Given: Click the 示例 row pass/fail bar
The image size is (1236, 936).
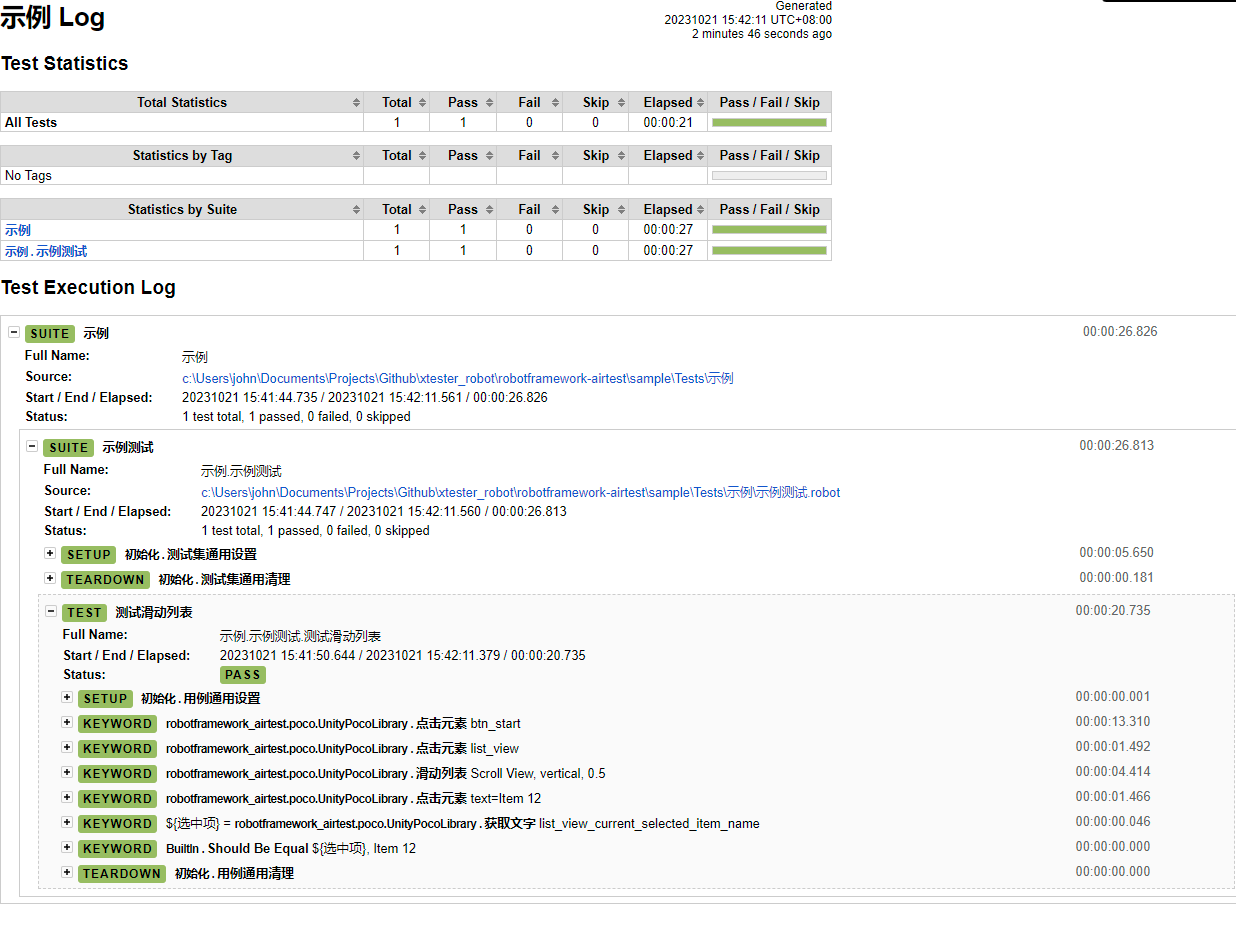Looking at the screenshot, I should tap(769, 229).
